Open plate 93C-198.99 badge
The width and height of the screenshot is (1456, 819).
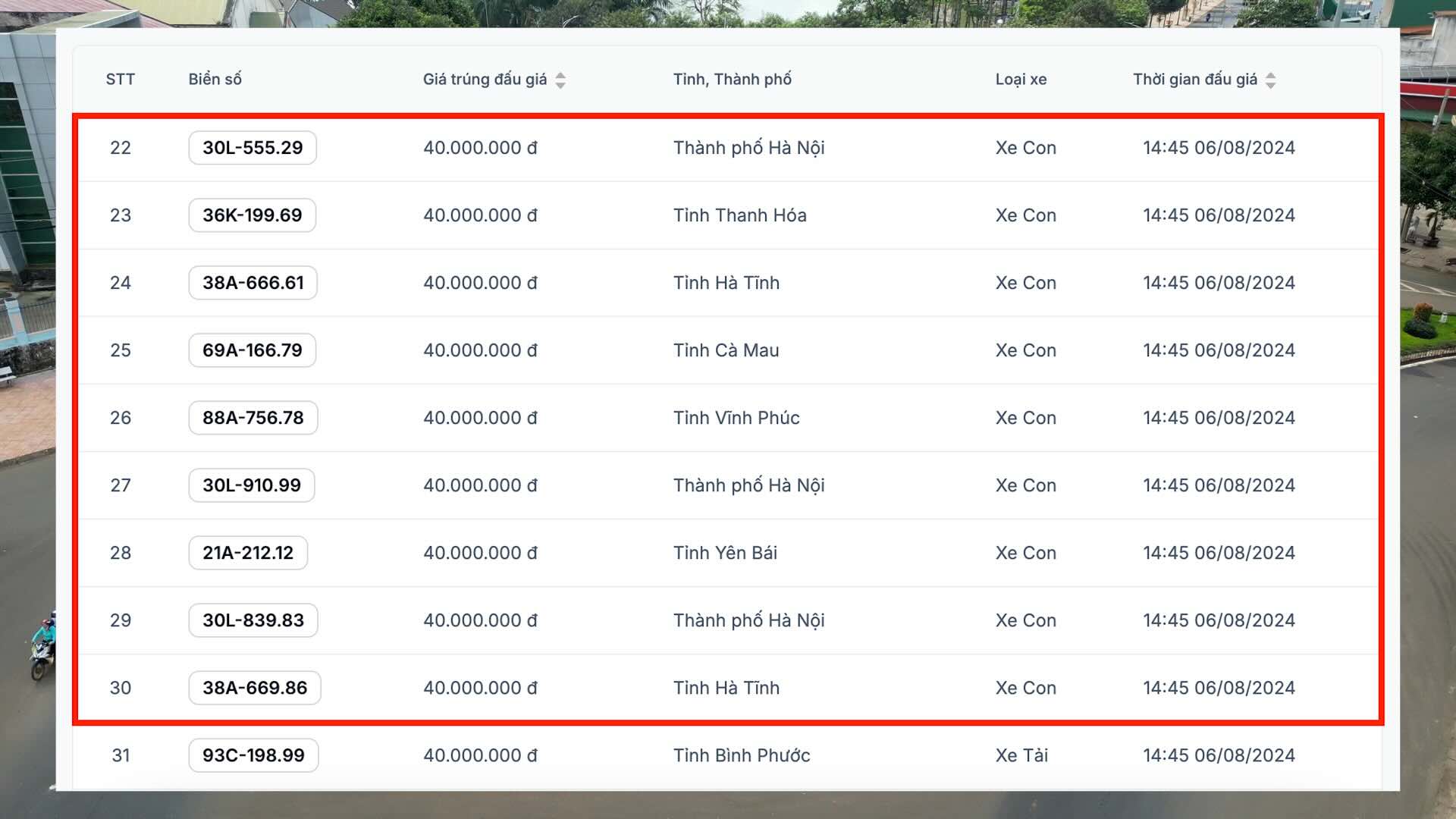point(253,755)
